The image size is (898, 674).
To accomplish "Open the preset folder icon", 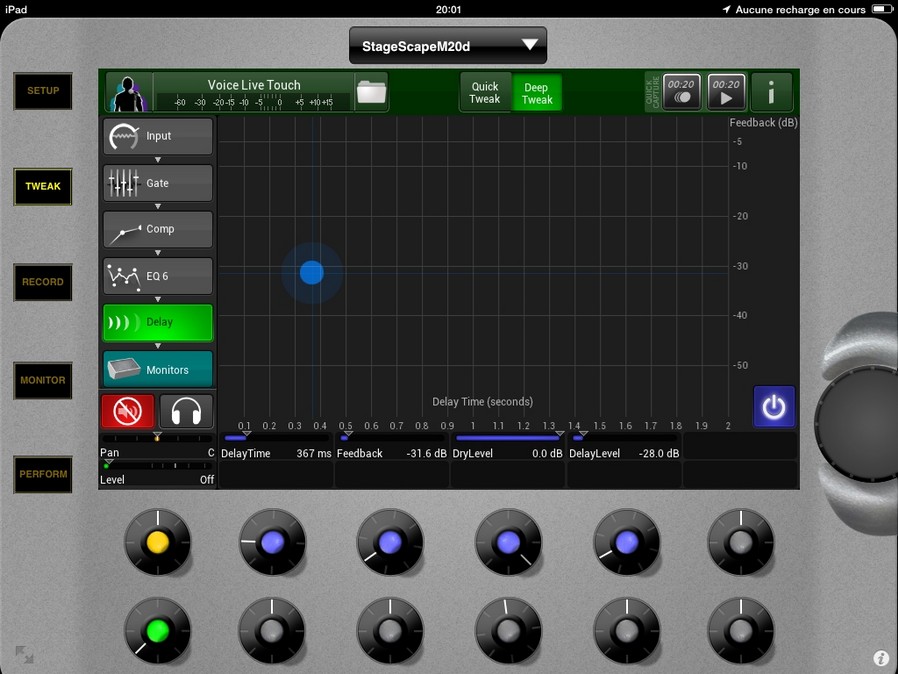I will click(371, 92).
